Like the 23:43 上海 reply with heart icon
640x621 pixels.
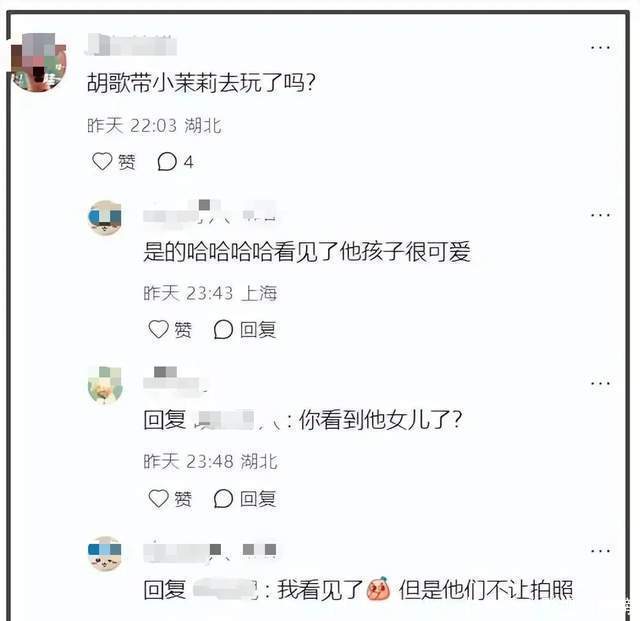[x=158, y=329]
